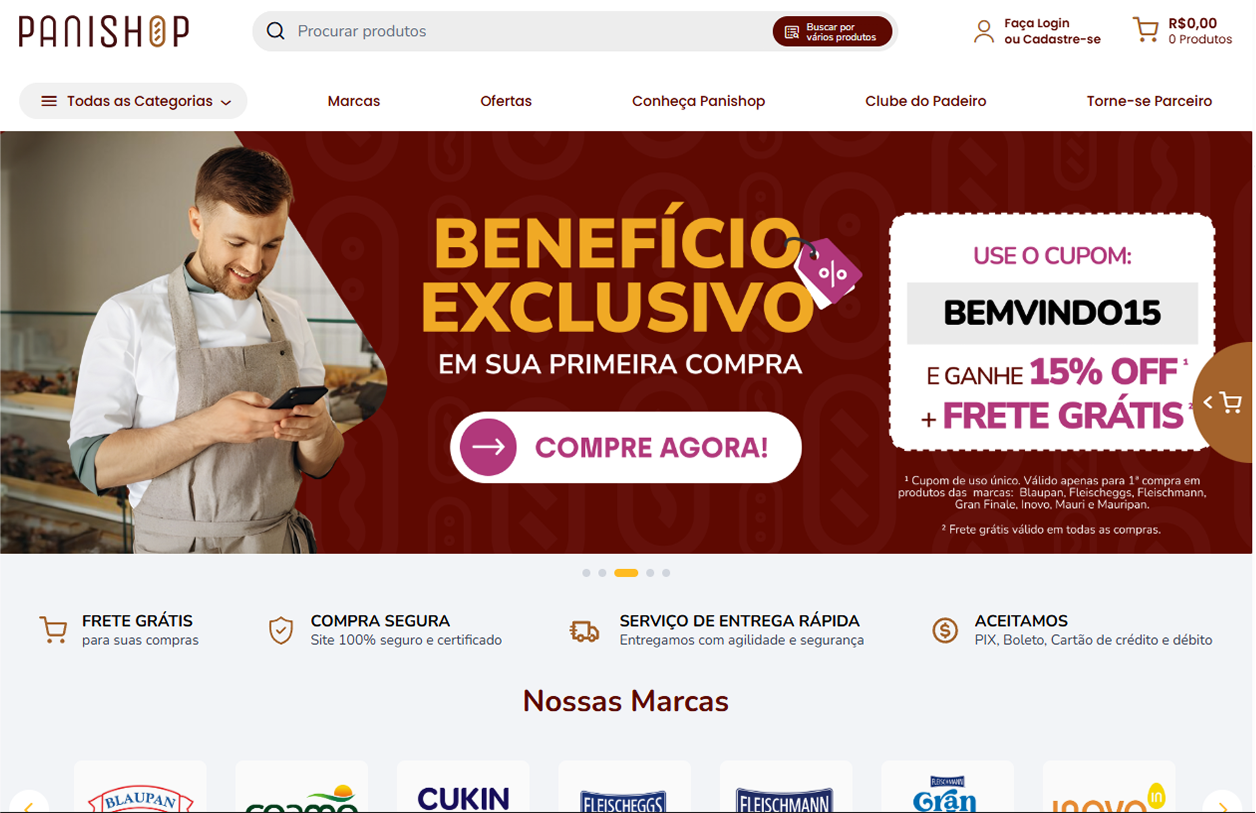The image size is (1256, 813).
Task: Click the arrow icon in Compre Agora
Action: pyautogui.click(x=488, y=446)
